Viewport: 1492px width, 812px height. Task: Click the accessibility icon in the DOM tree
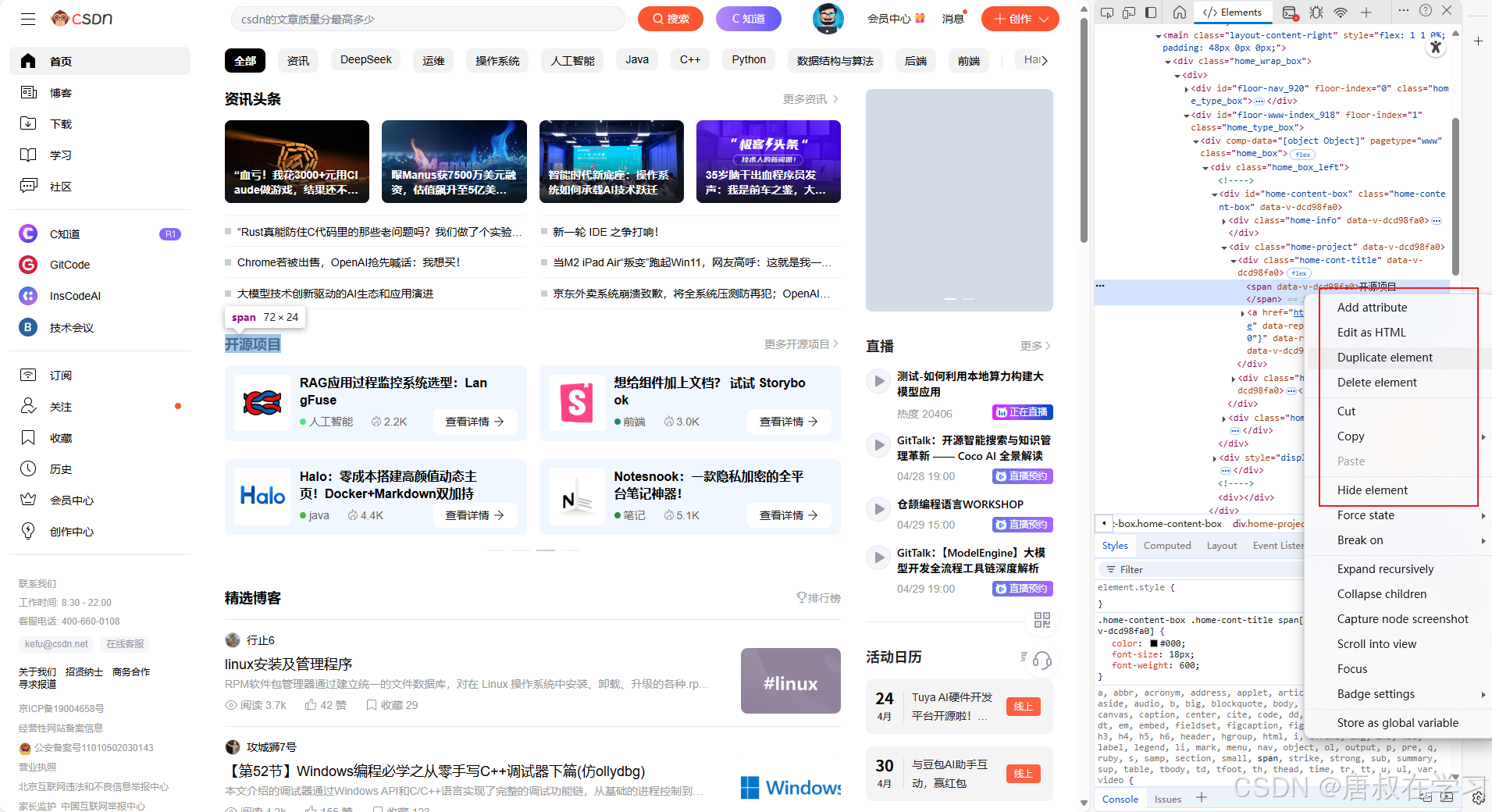[1436, 47]
